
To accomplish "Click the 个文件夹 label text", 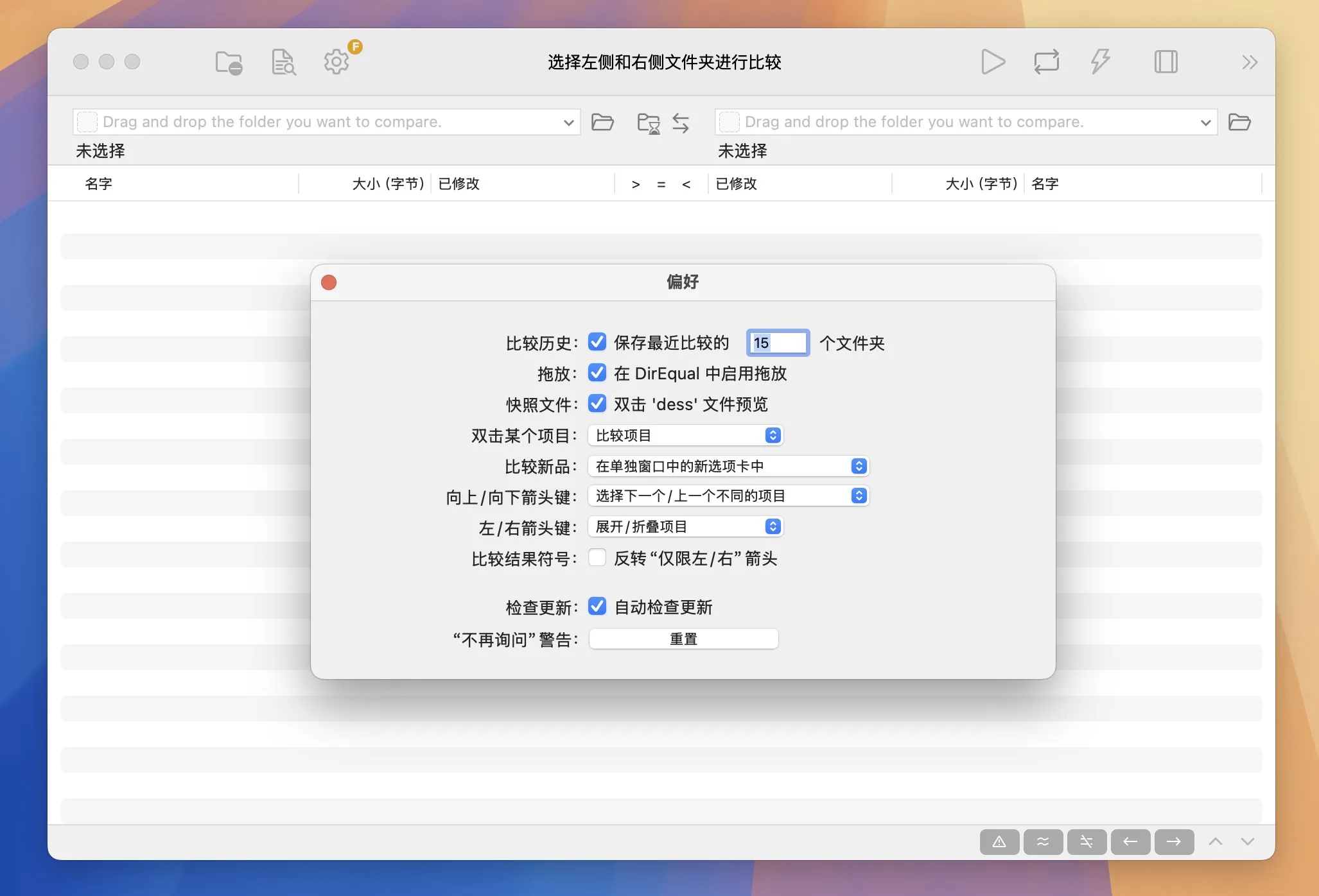I will (x=852, y=343).
